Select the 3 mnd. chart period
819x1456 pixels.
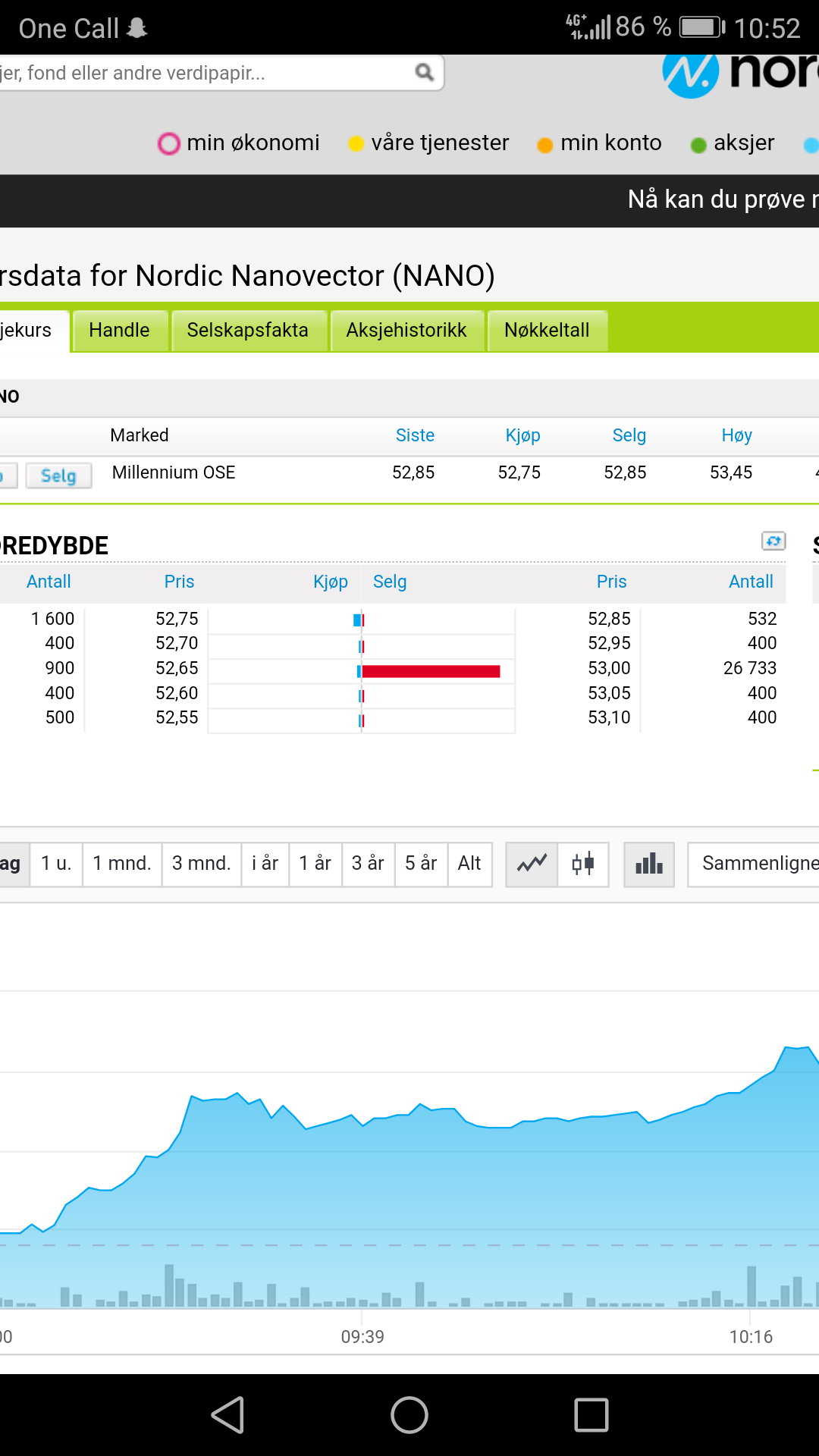tap(202, 864)
